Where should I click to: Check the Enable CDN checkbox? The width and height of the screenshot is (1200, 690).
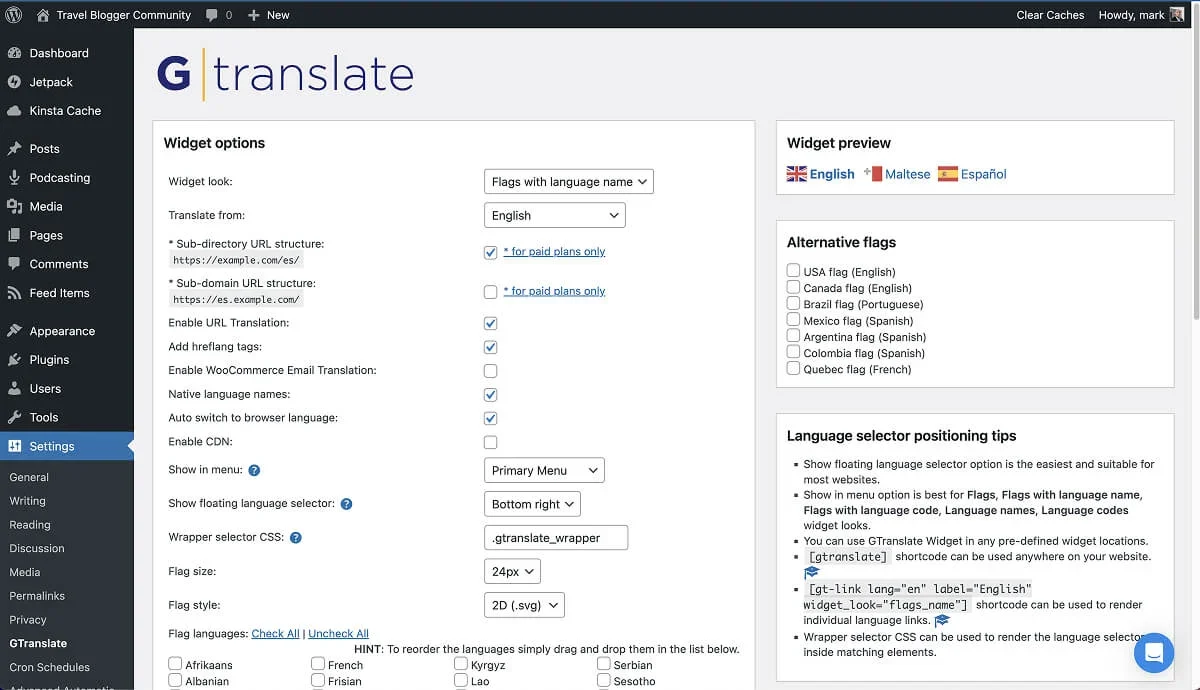[x=490, y=442]
